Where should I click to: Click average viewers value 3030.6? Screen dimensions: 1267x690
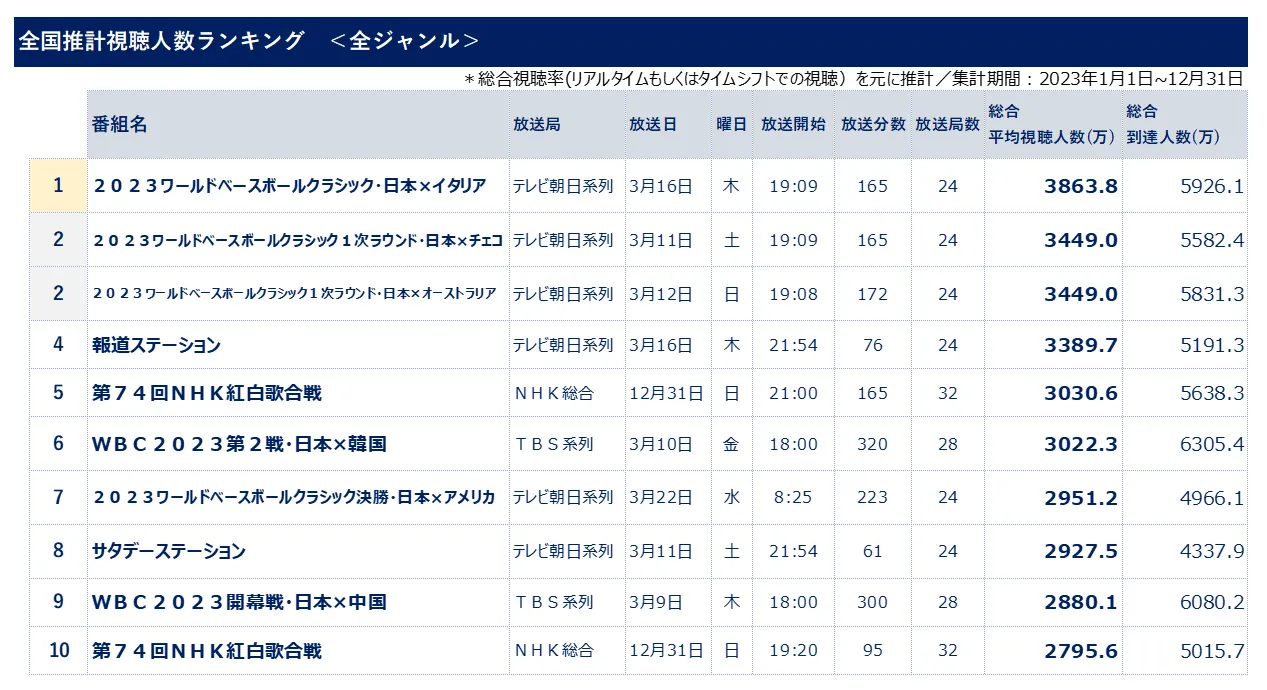(1081, 393)
